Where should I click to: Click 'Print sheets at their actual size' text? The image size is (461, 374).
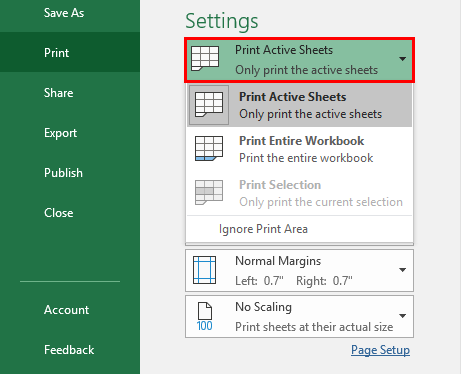click(314, 327)
